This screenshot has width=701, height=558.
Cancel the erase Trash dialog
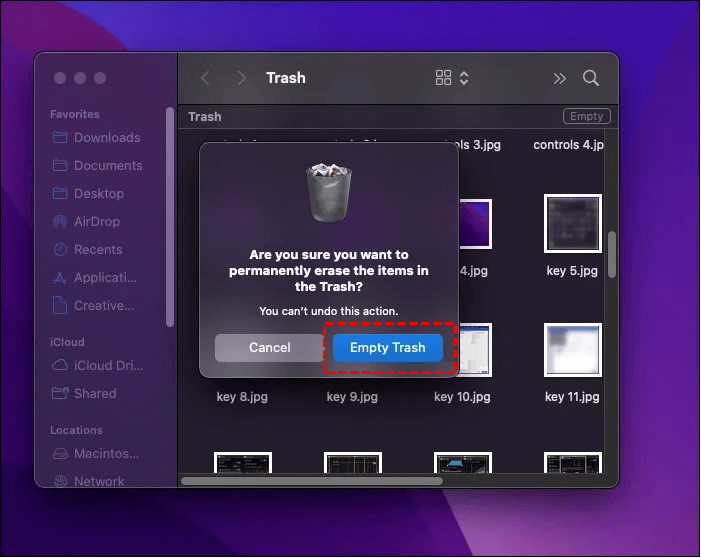pos(269,348)
